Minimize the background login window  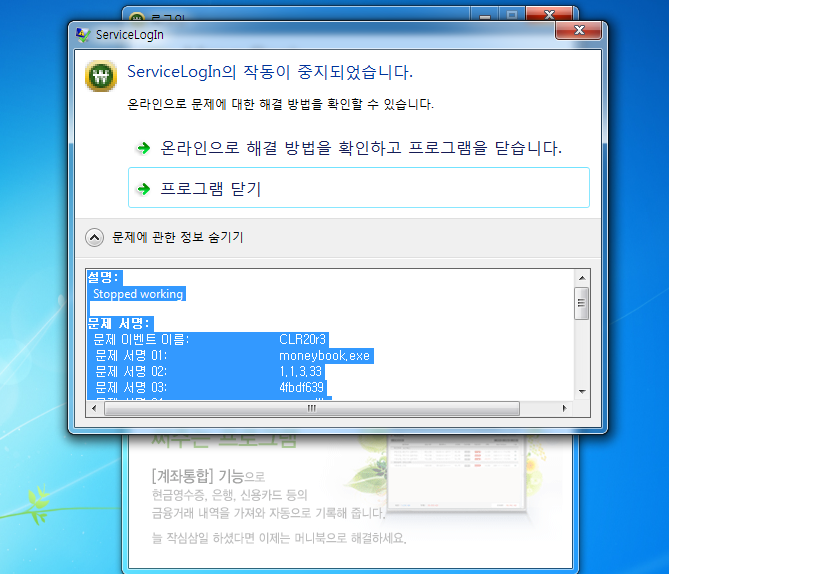pos(485,14)
